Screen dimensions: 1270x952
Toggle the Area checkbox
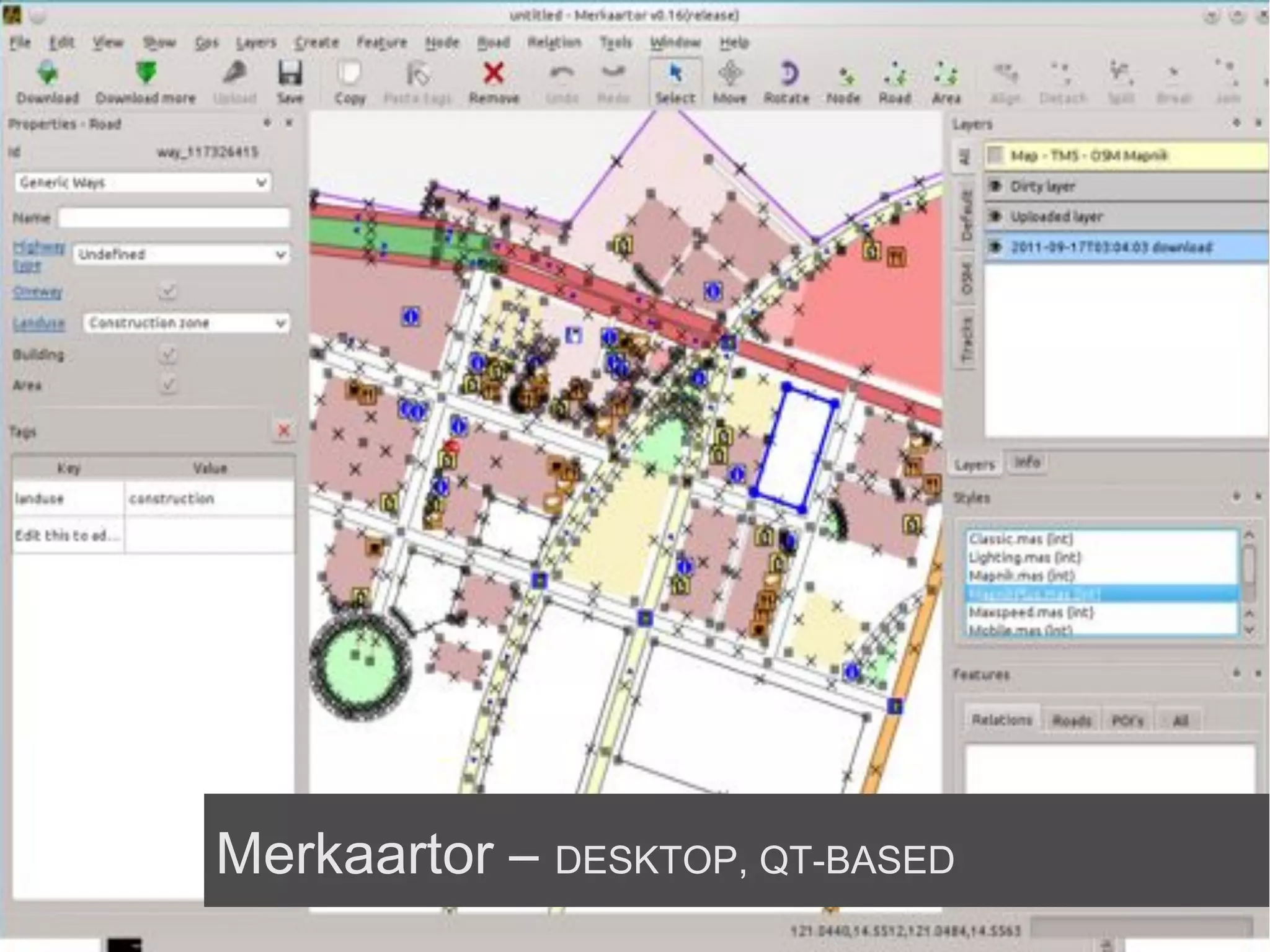(x=167, y=385)
